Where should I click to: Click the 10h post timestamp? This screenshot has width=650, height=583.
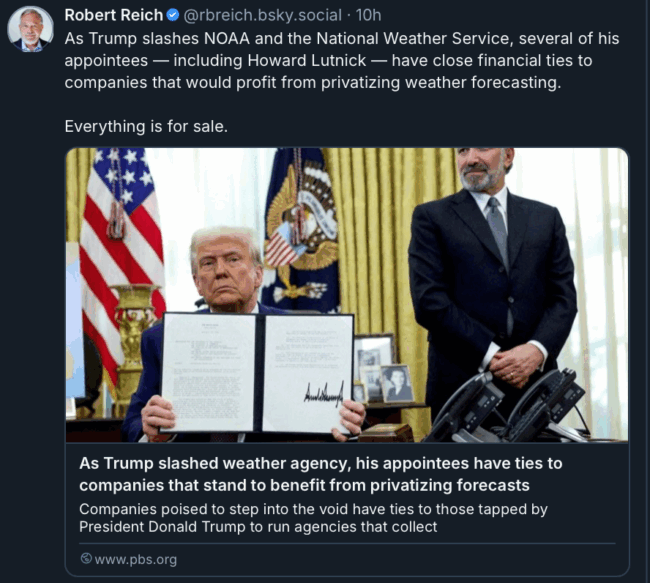click(x=368, y=15)
